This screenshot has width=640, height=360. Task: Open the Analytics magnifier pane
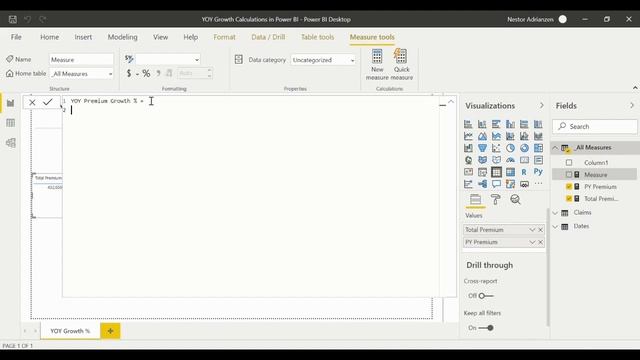(516, 199)
